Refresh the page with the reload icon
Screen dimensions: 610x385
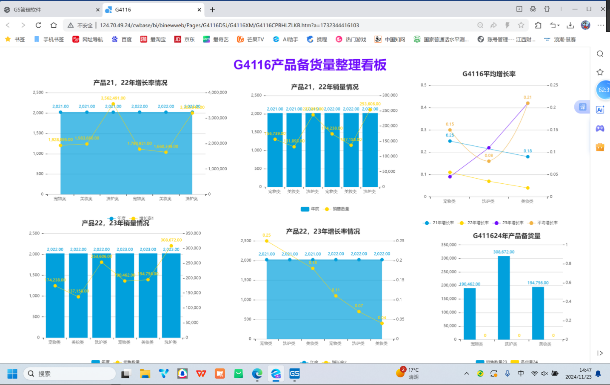click(38, 25)
